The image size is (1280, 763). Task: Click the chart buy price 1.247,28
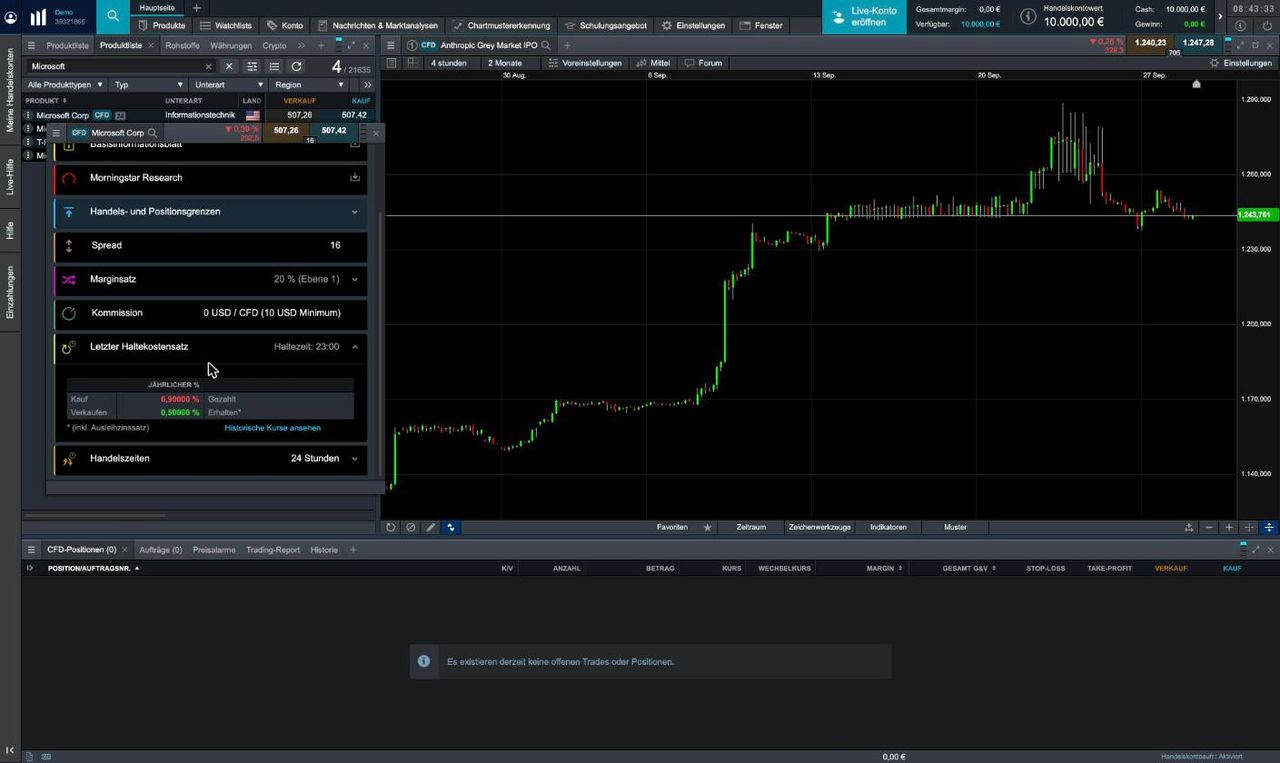click(1198, 43)
